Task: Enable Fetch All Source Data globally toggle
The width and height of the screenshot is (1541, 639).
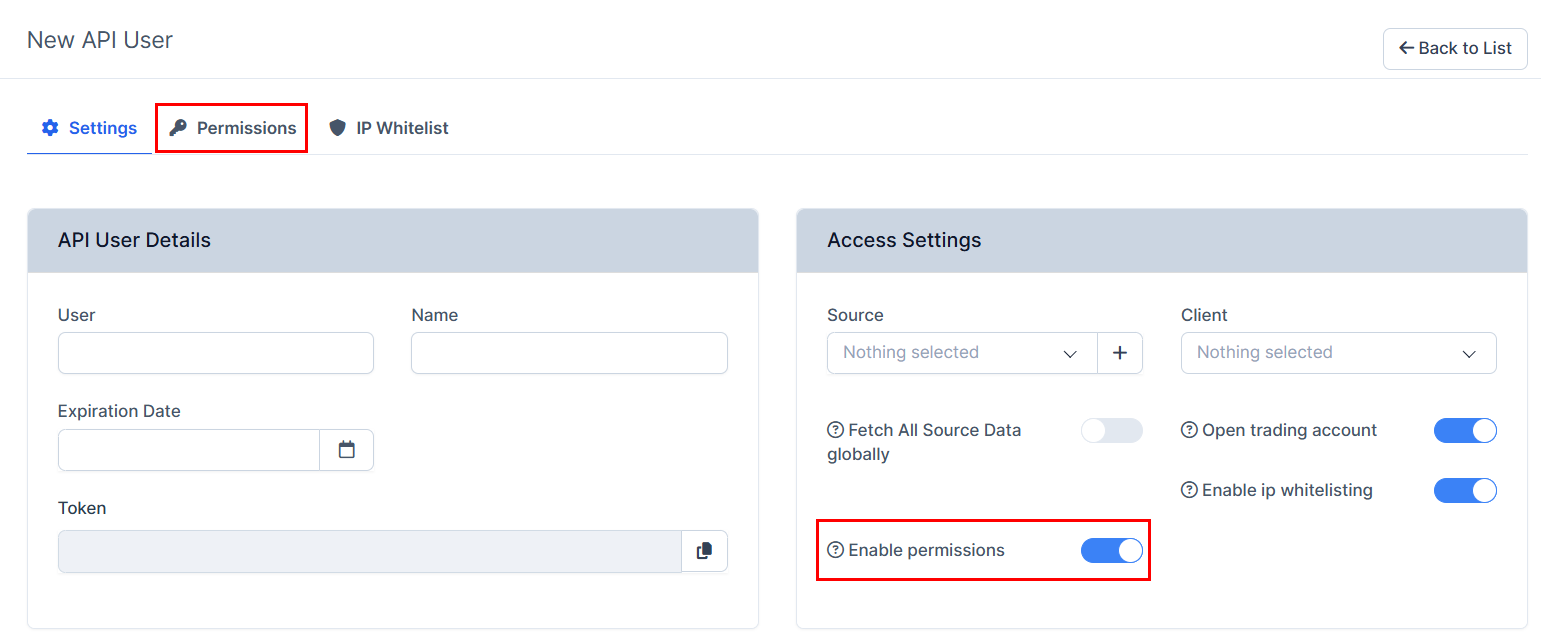Action: [x=1111, y=431]
